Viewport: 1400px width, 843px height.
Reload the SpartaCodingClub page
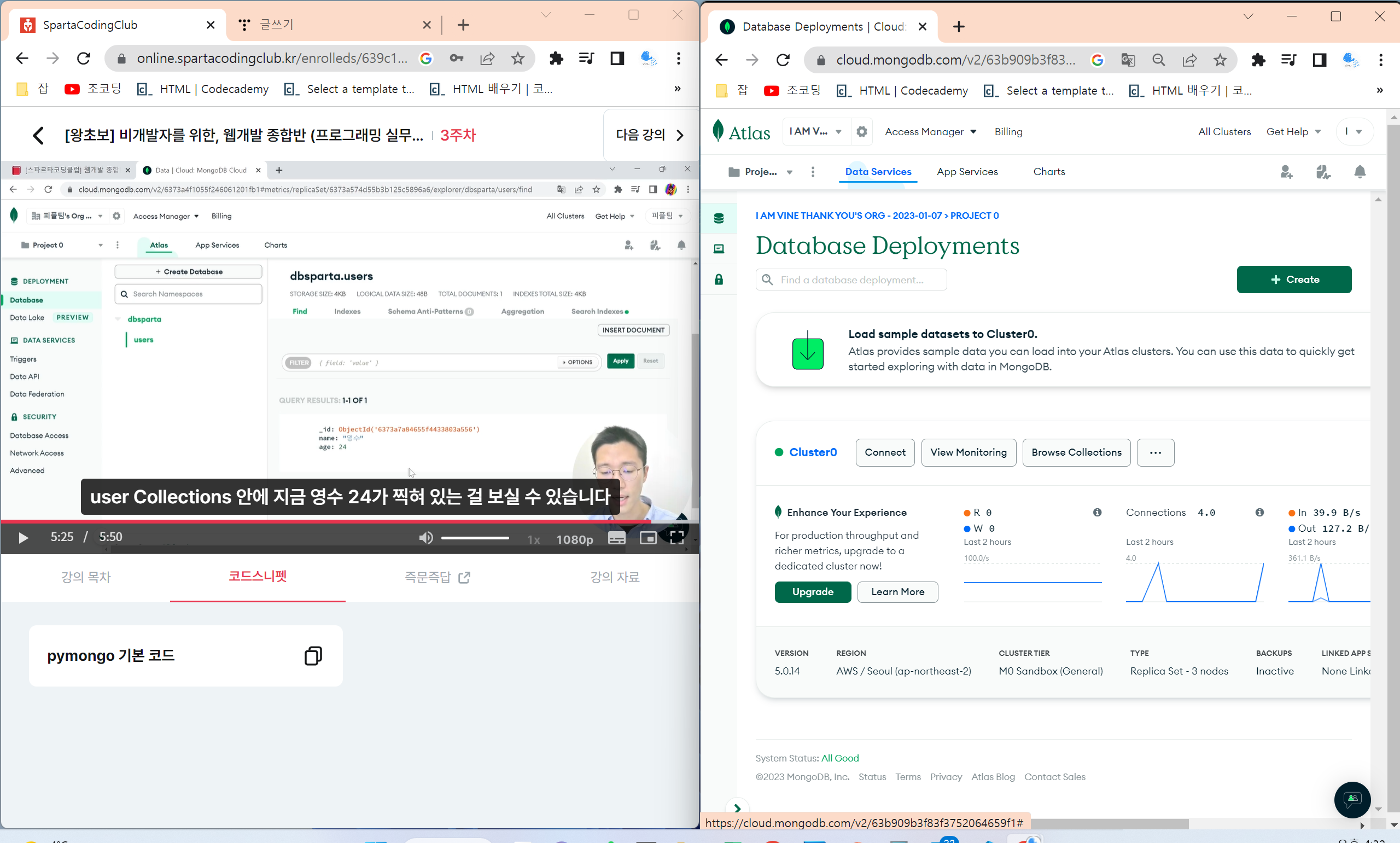[x=84, y=59]
